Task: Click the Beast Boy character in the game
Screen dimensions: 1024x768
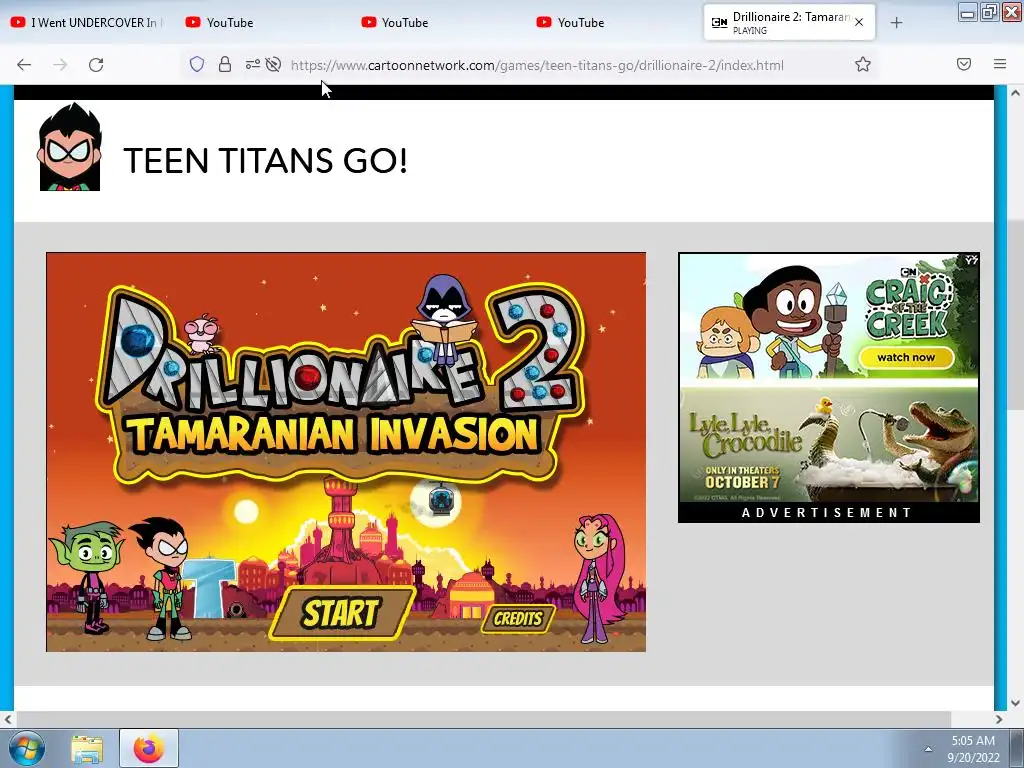Action: click(x=90, y=576)
